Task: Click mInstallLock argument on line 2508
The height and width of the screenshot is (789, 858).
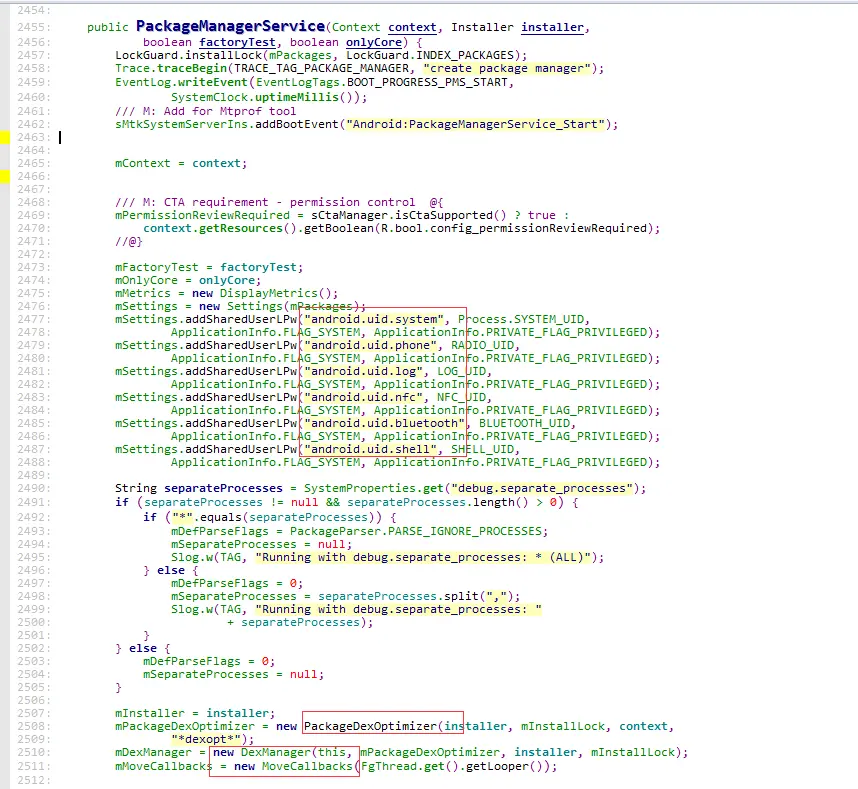Action: [563, 727]
